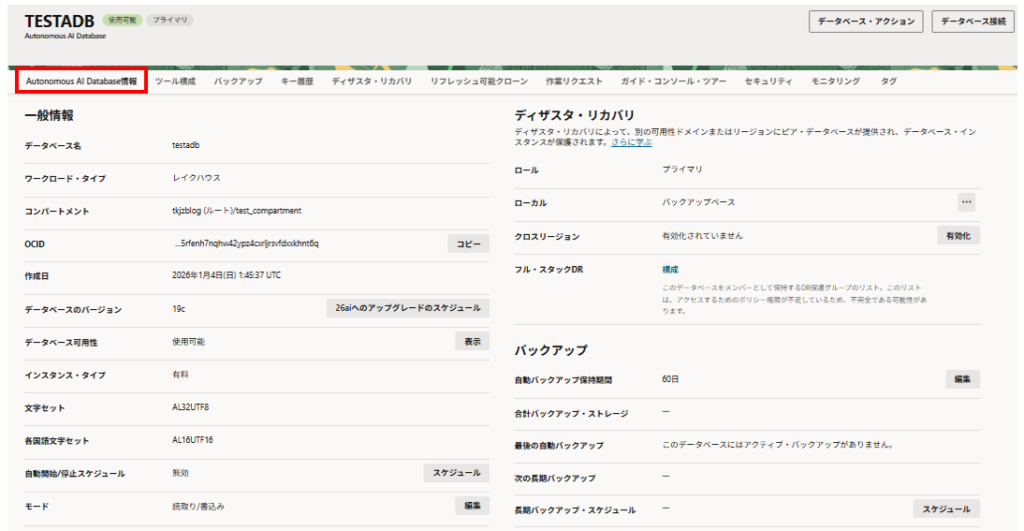Screen dimensions: 1024x531
Task: Follow the さらに学ぶ link
Action: [632, 143]
